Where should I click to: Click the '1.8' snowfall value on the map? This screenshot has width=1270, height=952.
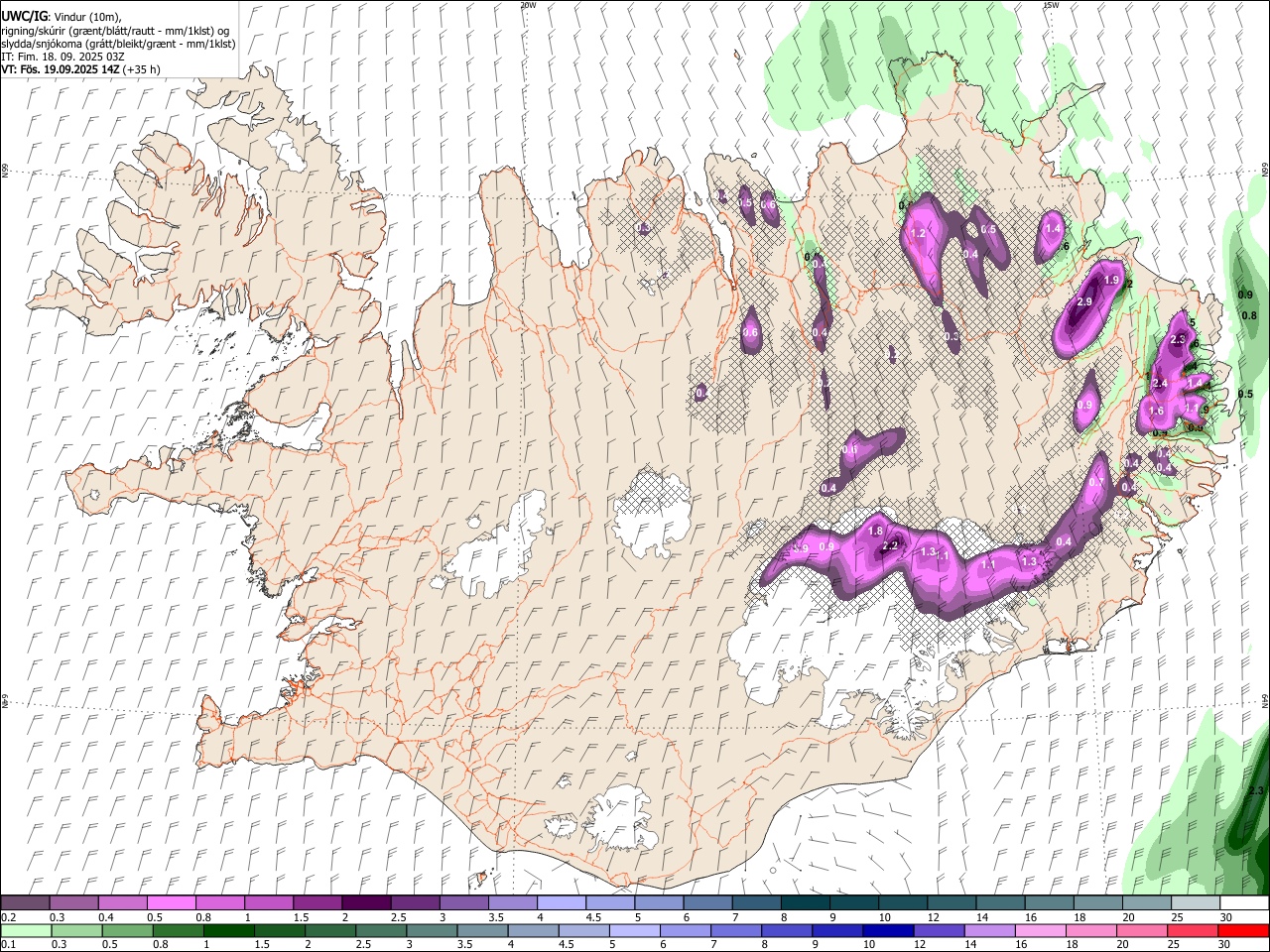click(x=875, y=532)
